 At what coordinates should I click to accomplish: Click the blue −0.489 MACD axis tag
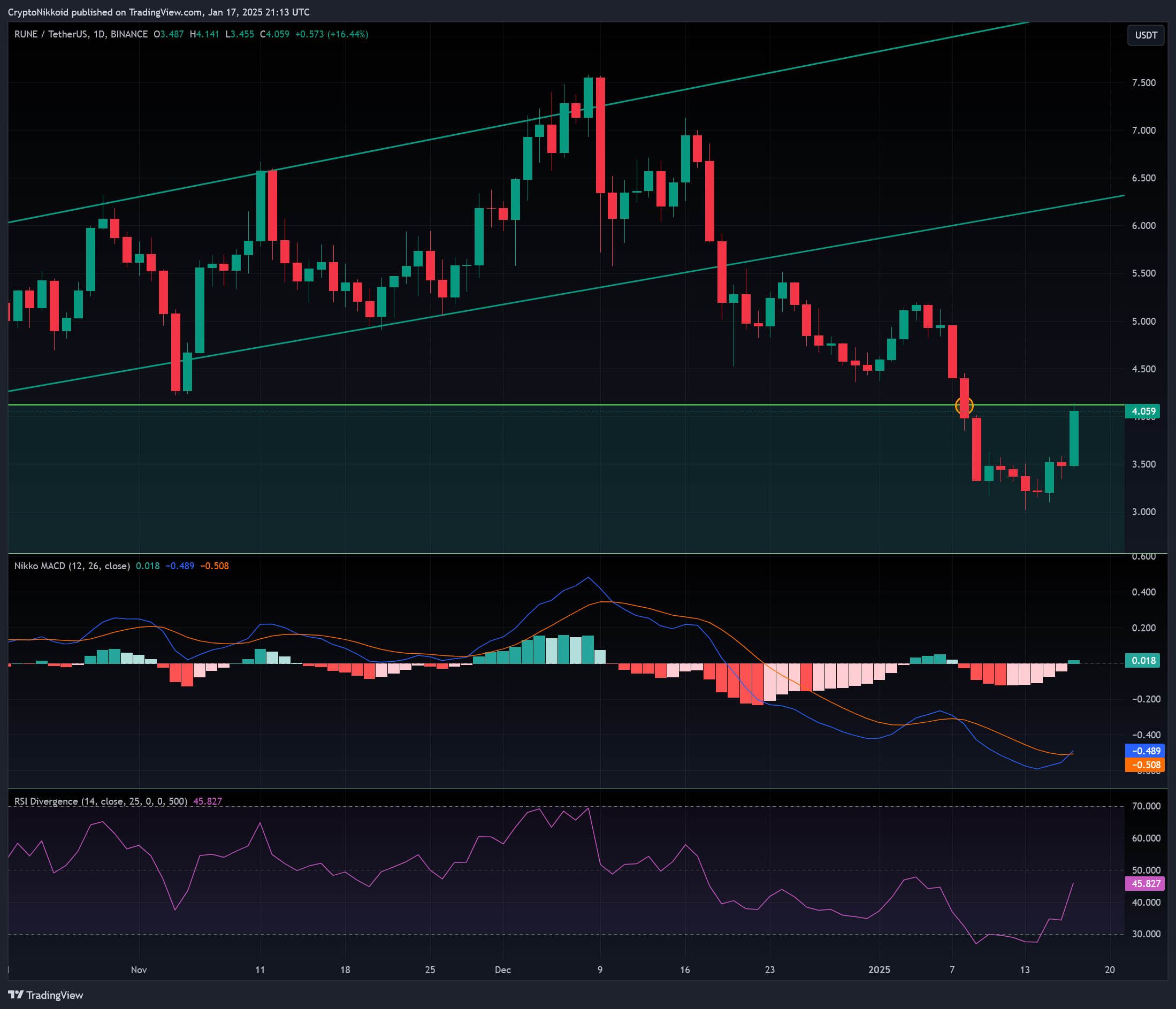[x=1145, y=751]
